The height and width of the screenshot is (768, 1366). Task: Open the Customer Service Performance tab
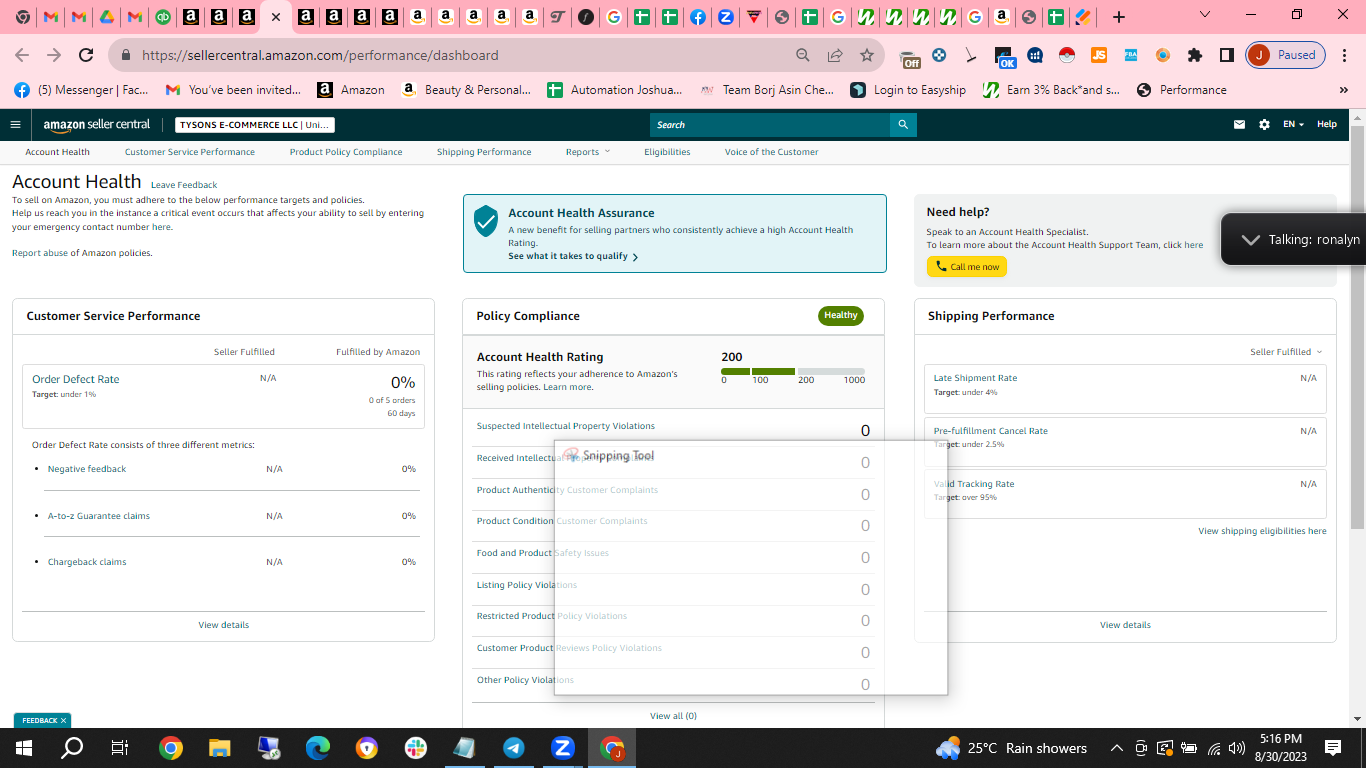pyautogui.click(x=190, y=152)
